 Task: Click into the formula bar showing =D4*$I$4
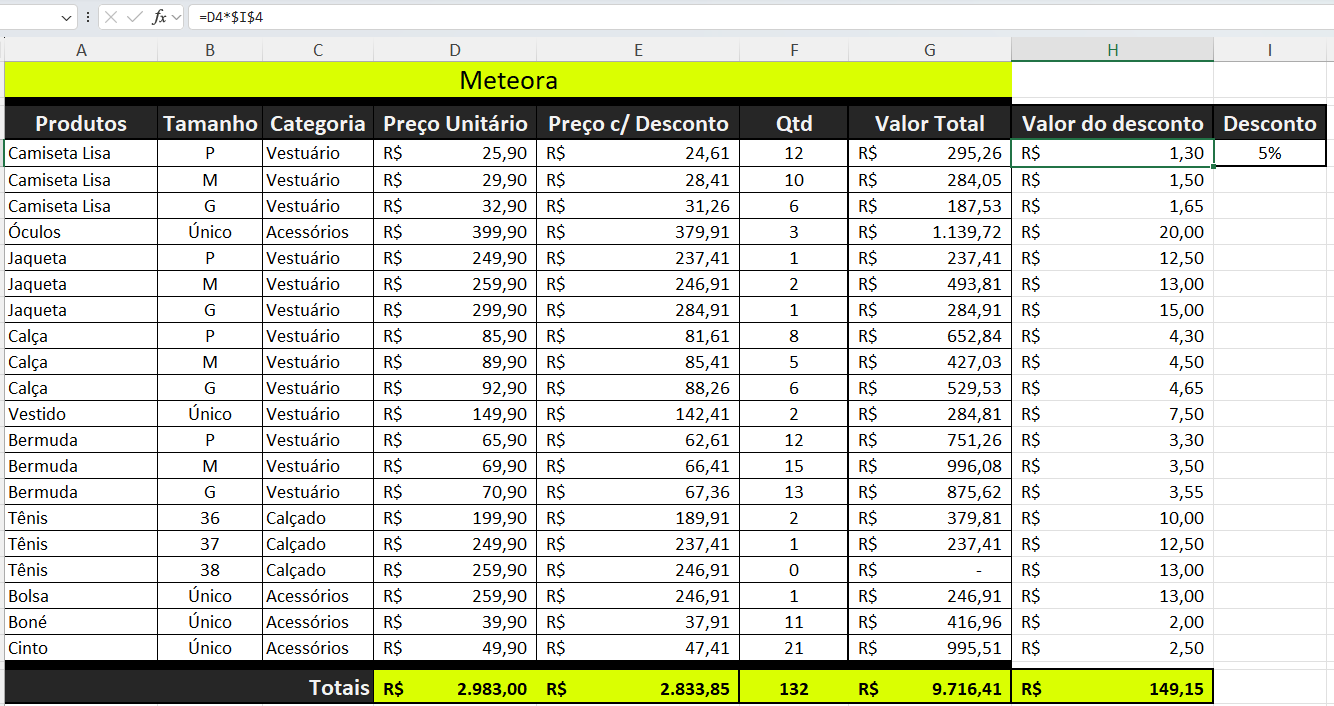(x=760, y=17)
